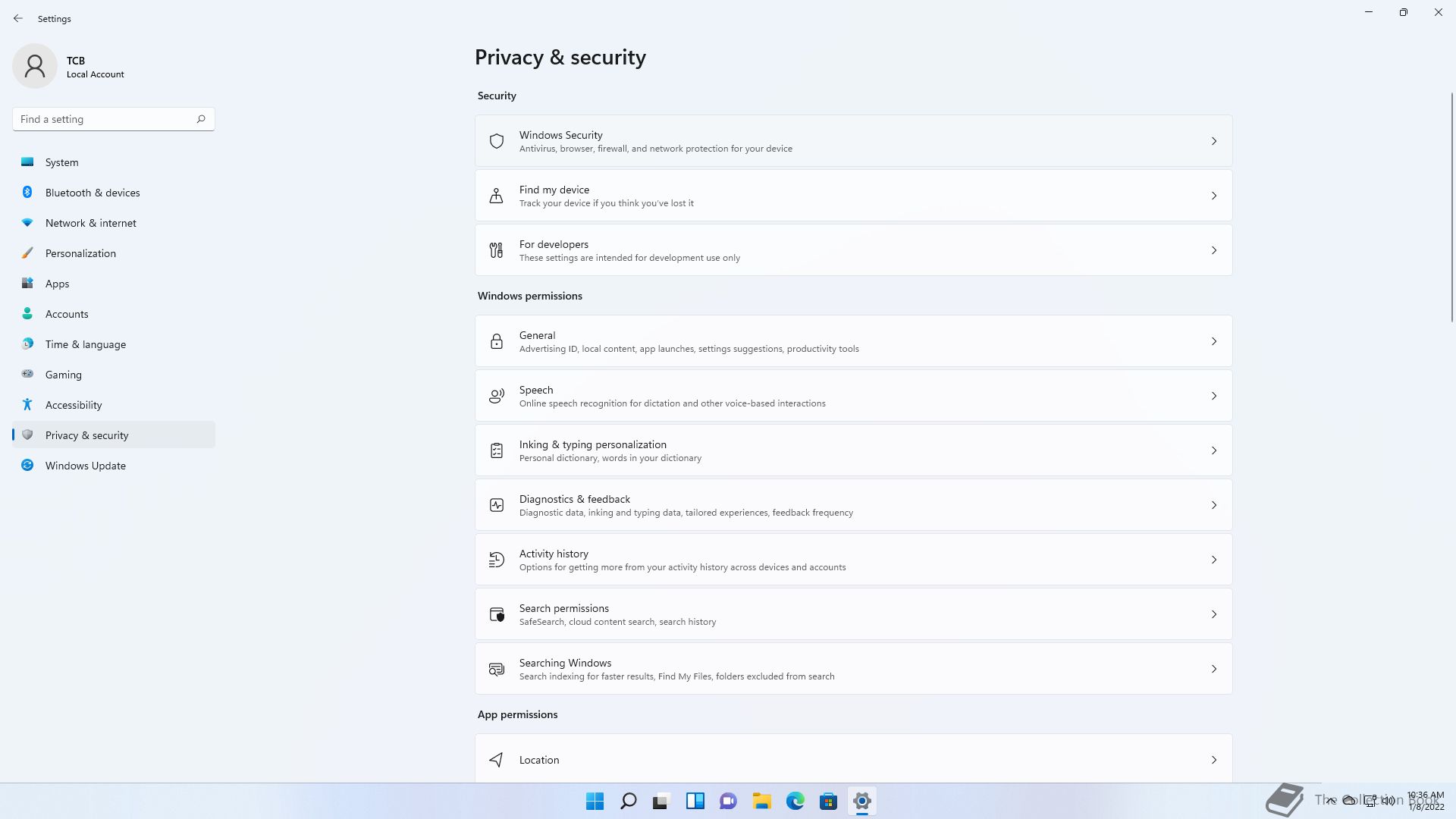
Task: Click the Find a setting search box
Action: click(105, 119)
